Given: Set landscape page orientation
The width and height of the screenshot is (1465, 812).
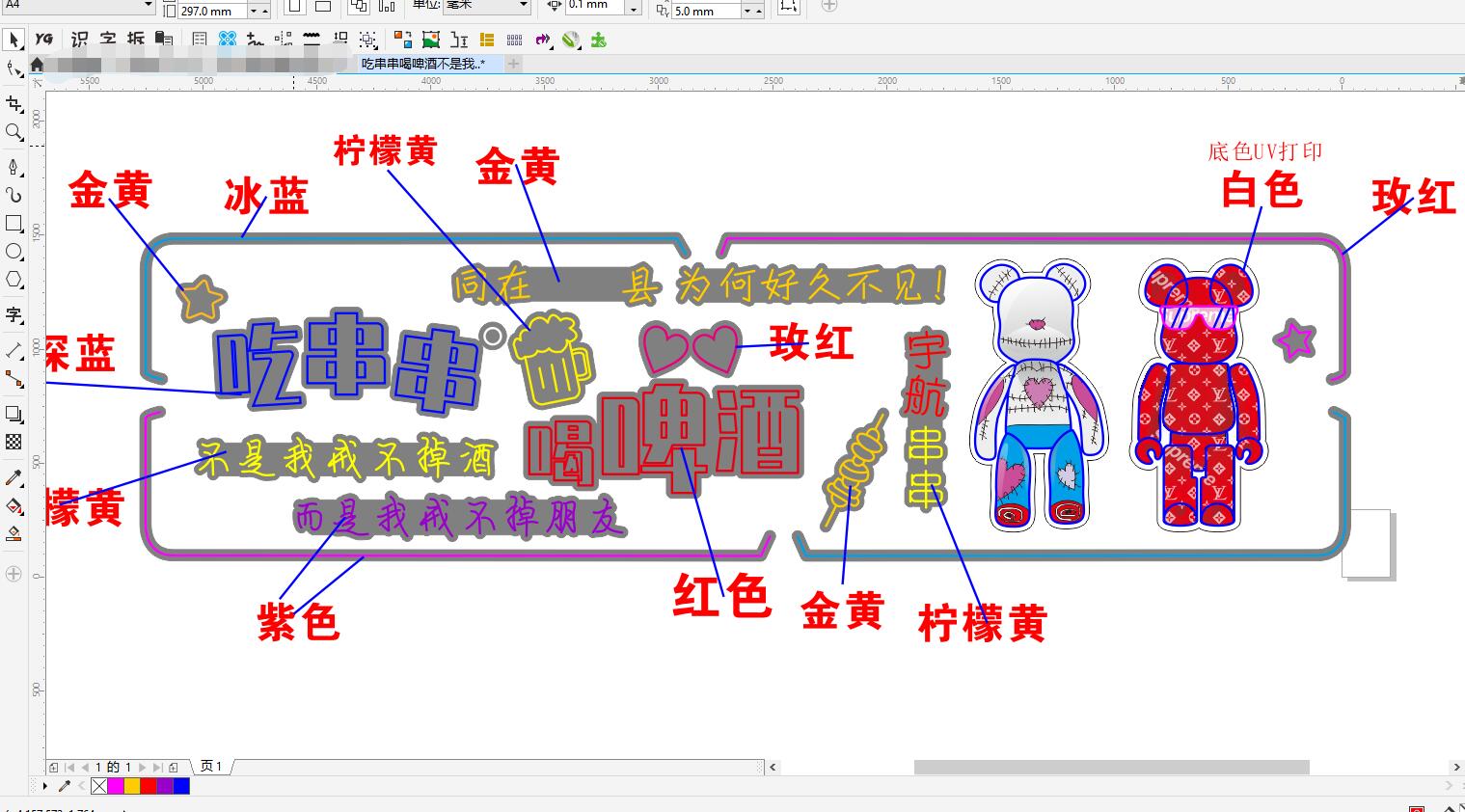Looking at the screenshot, I should pos(323,6).
